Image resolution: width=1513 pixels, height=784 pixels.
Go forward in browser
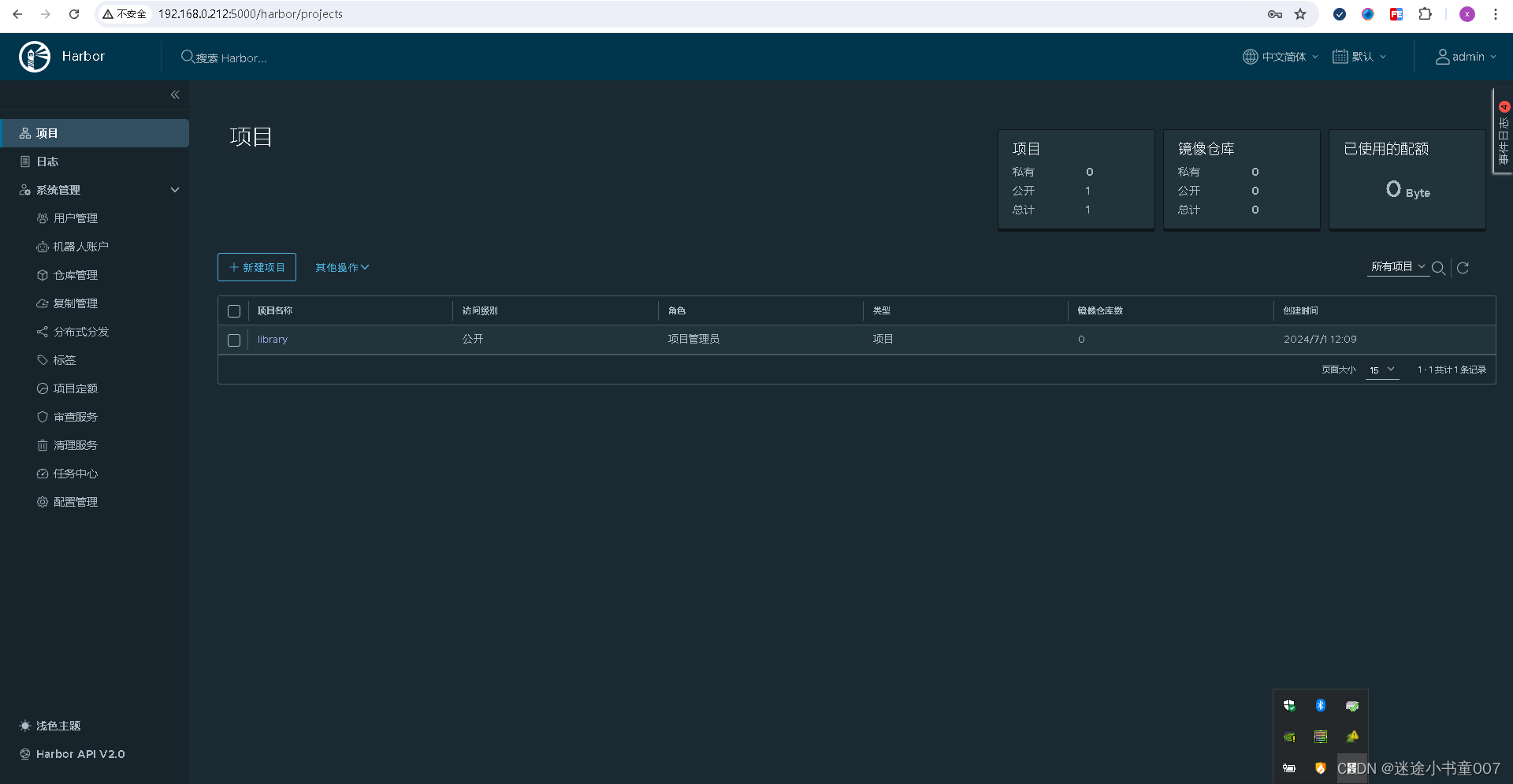coord(46,14)
